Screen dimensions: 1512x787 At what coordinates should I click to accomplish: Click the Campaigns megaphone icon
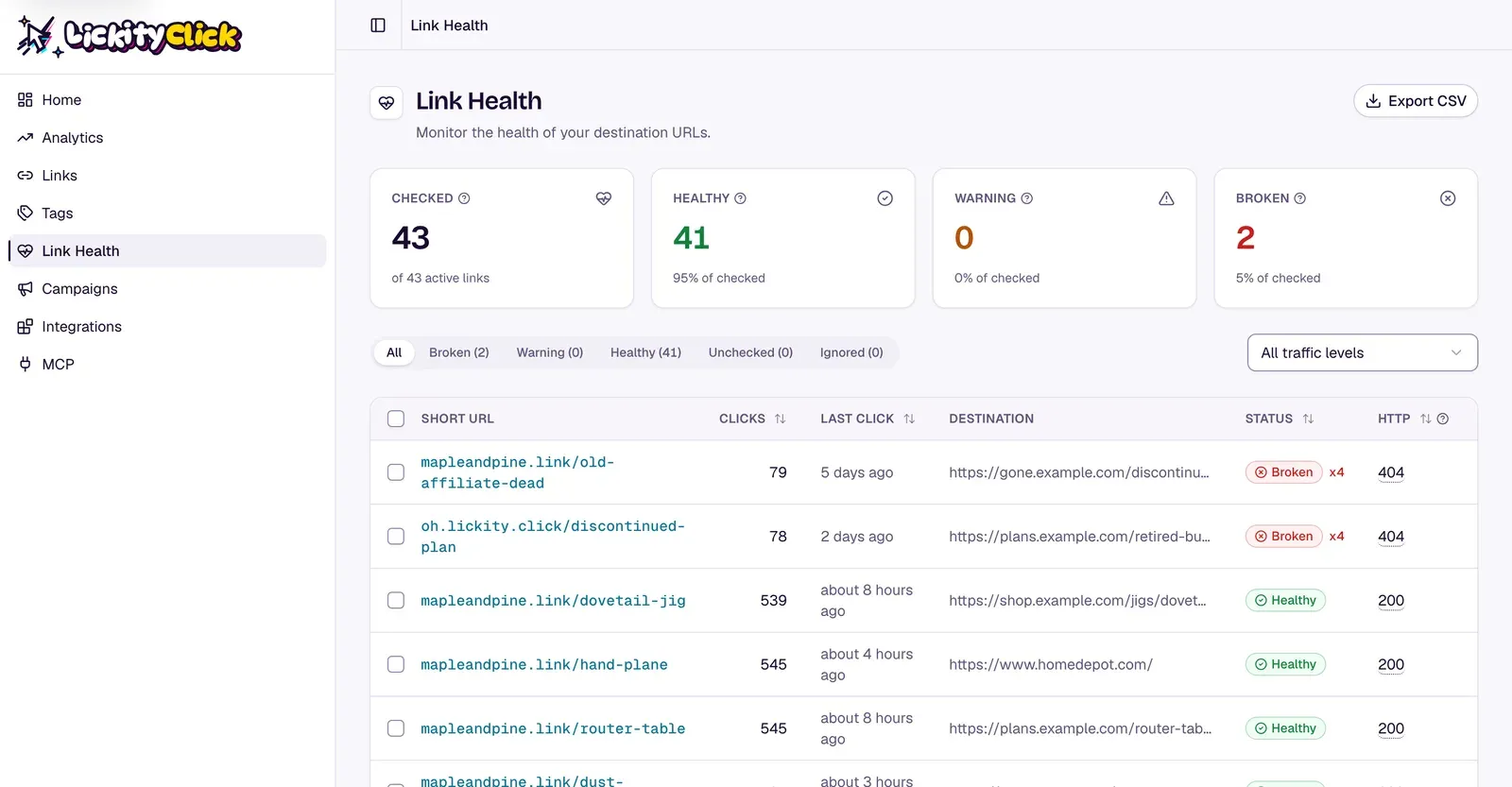click(x=26, y=289)
